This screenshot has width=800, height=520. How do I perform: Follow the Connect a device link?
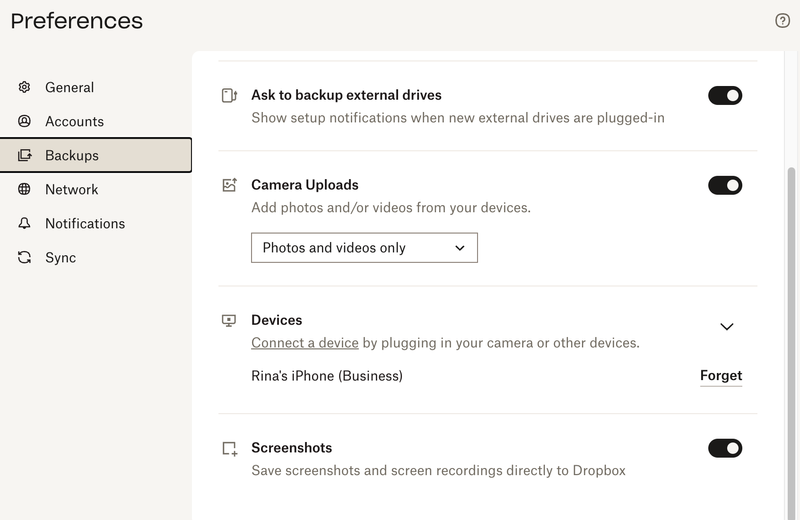[305, 343]
